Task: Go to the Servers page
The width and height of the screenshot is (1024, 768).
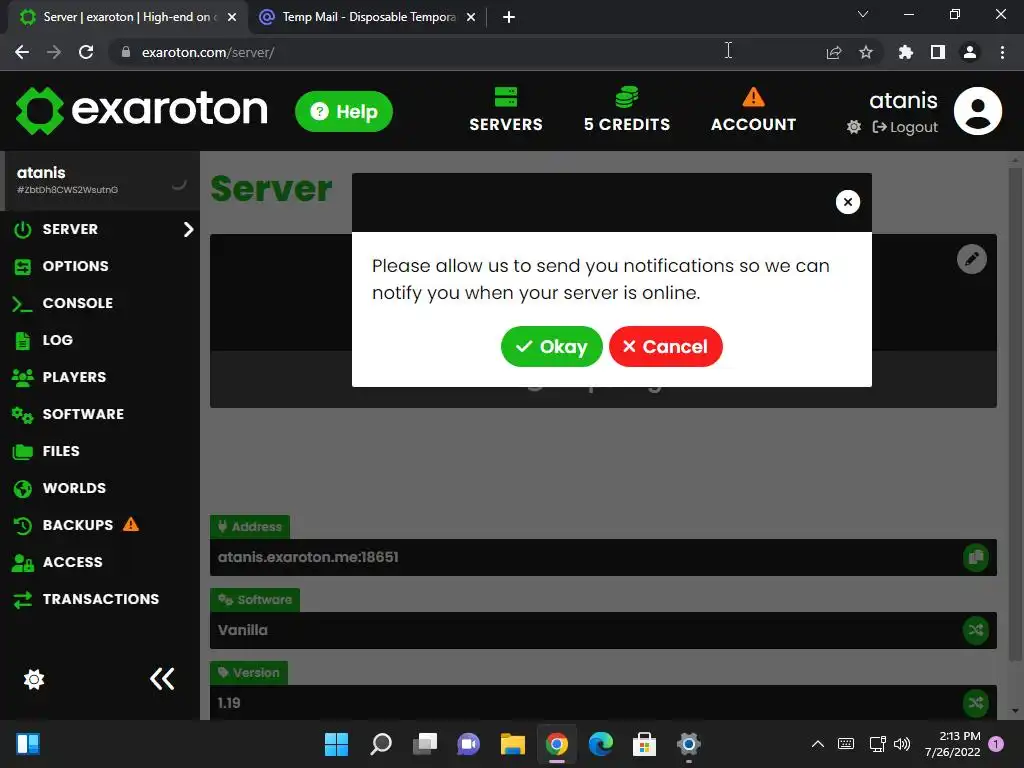Action: click(505, 109)
